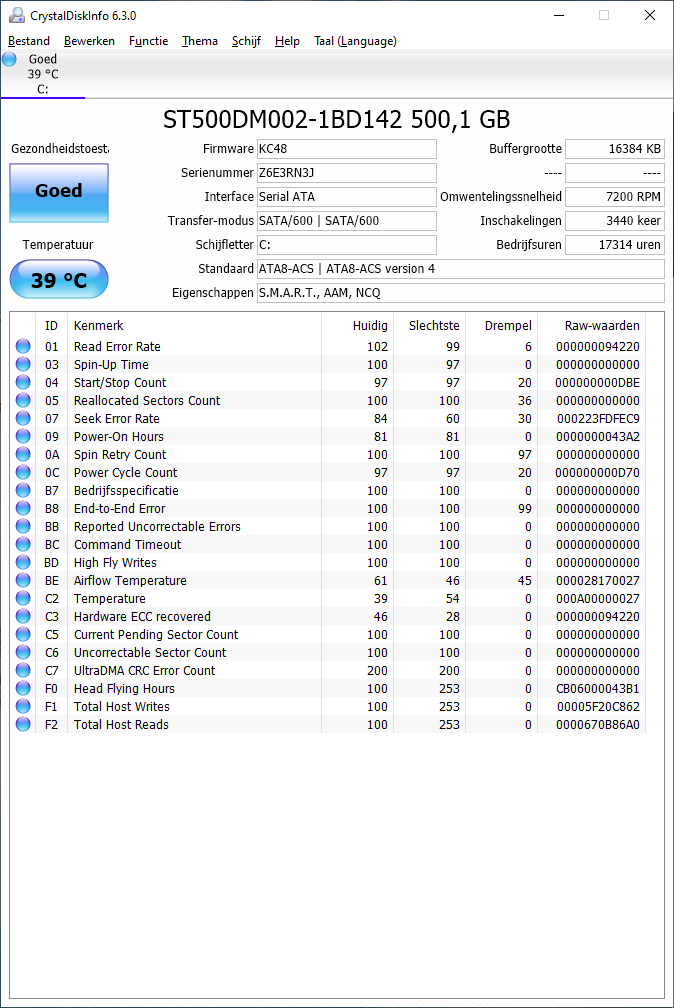Click the status orb for Total Host Reads

(23, 725)
